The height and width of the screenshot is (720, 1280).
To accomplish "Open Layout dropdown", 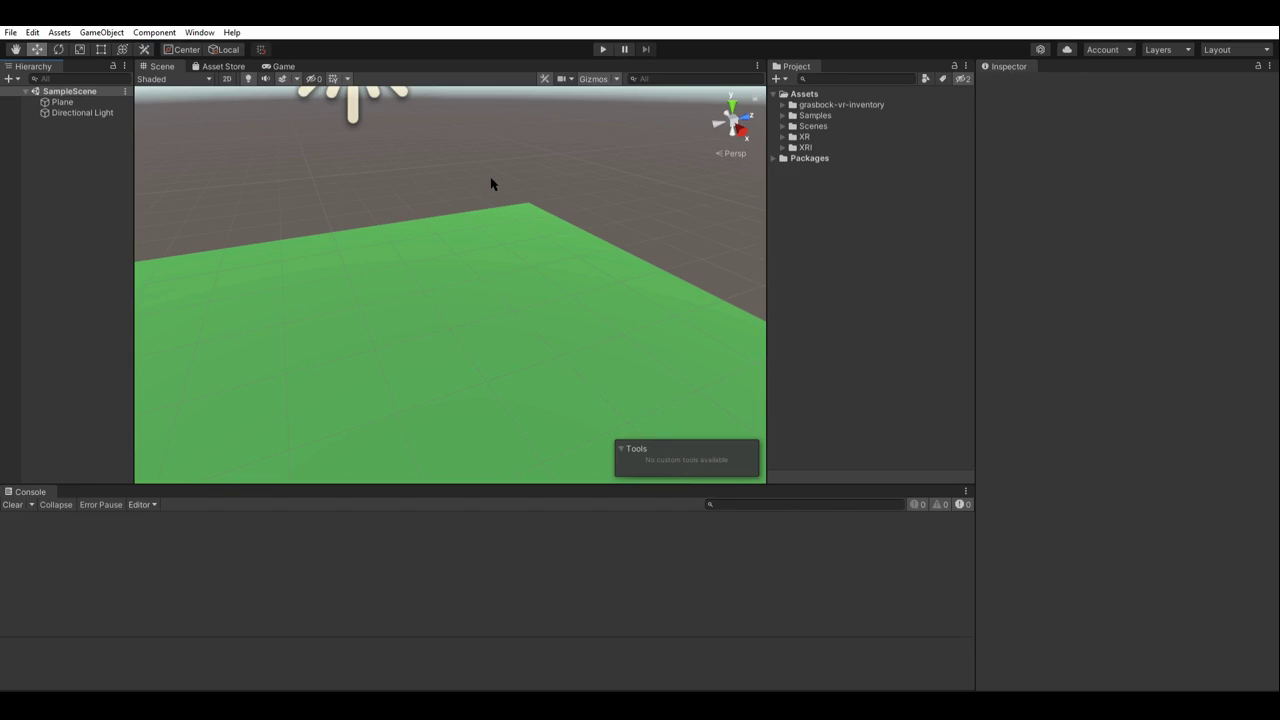I will click(x=1236, y=49).
